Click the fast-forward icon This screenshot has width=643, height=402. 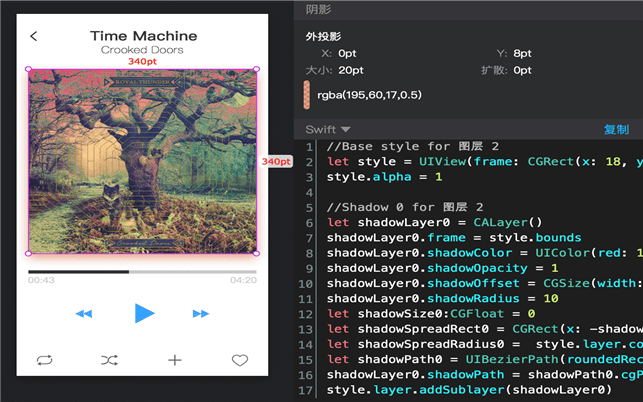(201, 314)
